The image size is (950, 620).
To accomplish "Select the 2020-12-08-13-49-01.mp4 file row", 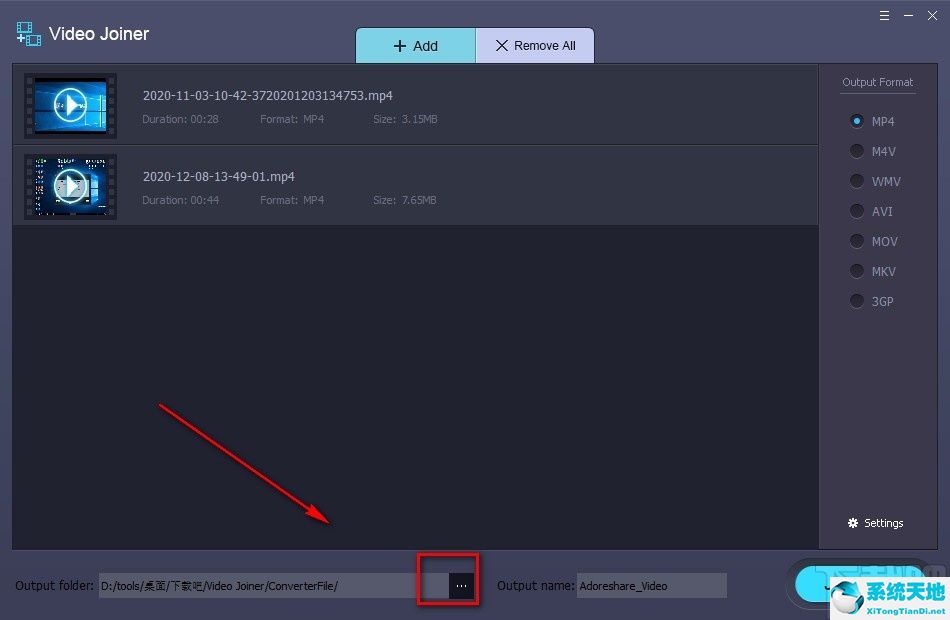I will pos(450,186).
